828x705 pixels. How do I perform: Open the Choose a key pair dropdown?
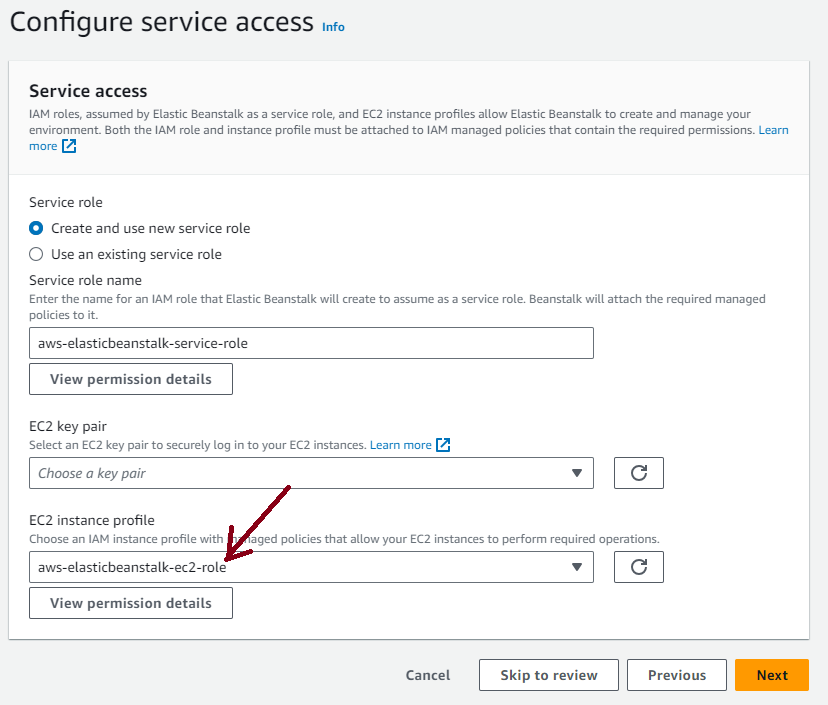click(x=311, y=473)
